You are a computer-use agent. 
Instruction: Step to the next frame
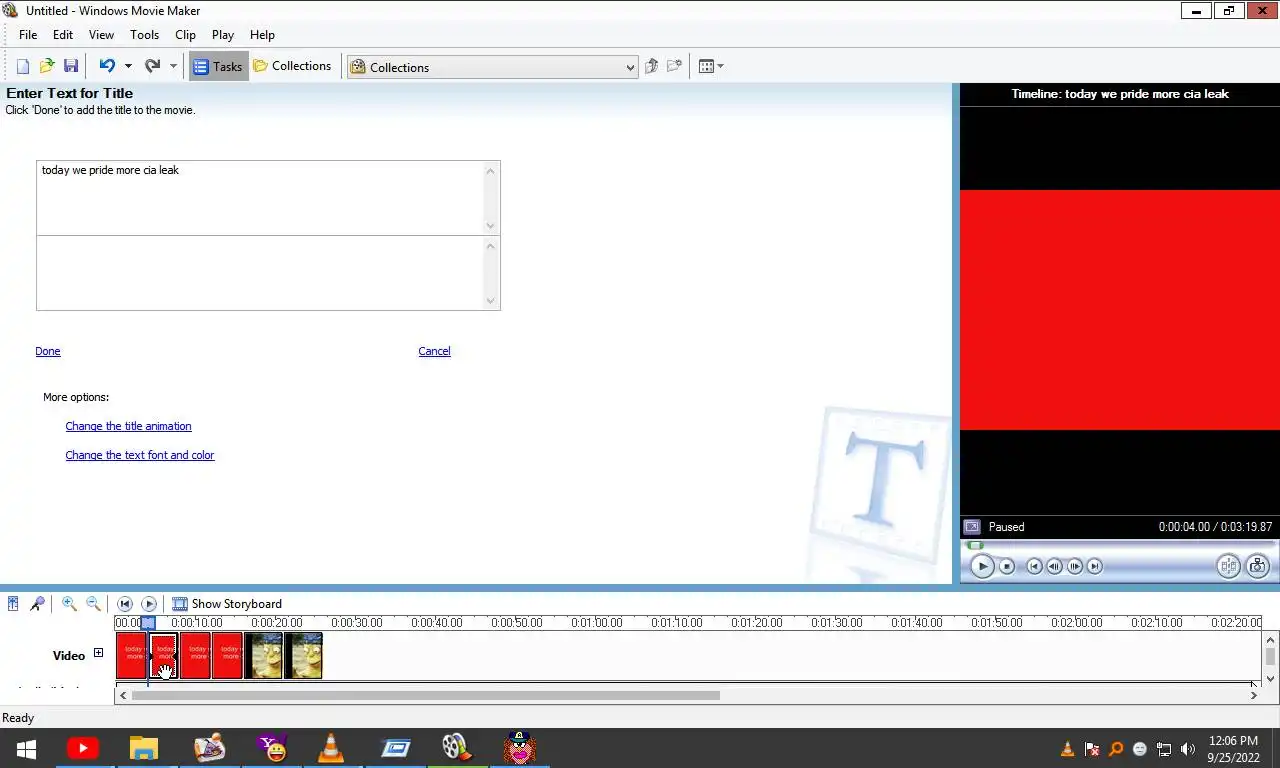click(x=1075, y=566)
